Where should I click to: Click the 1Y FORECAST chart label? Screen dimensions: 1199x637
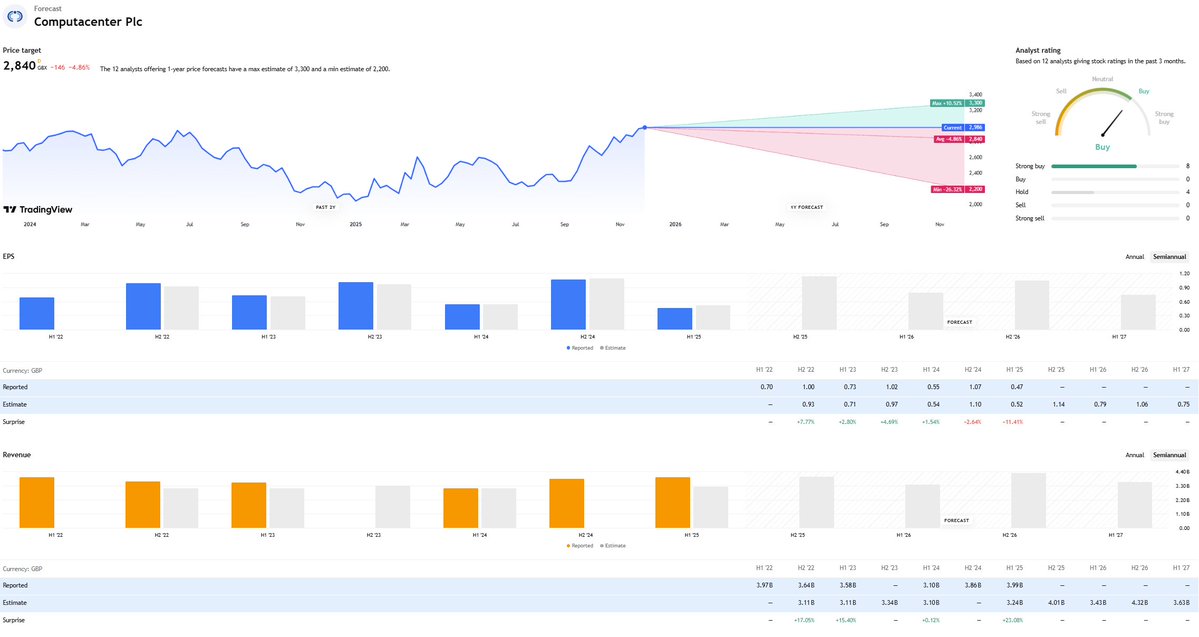(807, 207)
